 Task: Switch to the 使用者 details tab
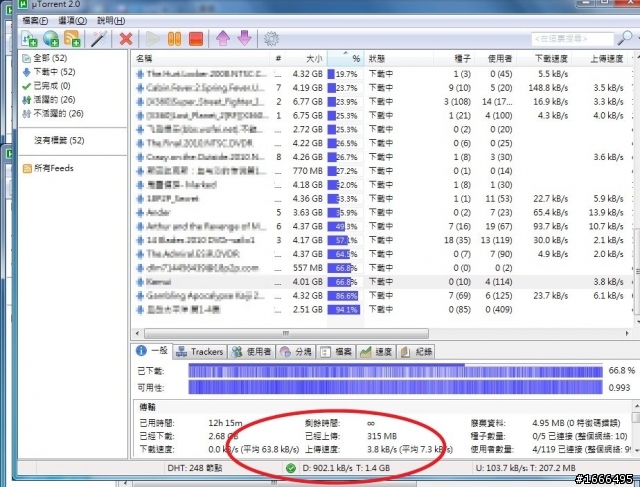(251, 352)
